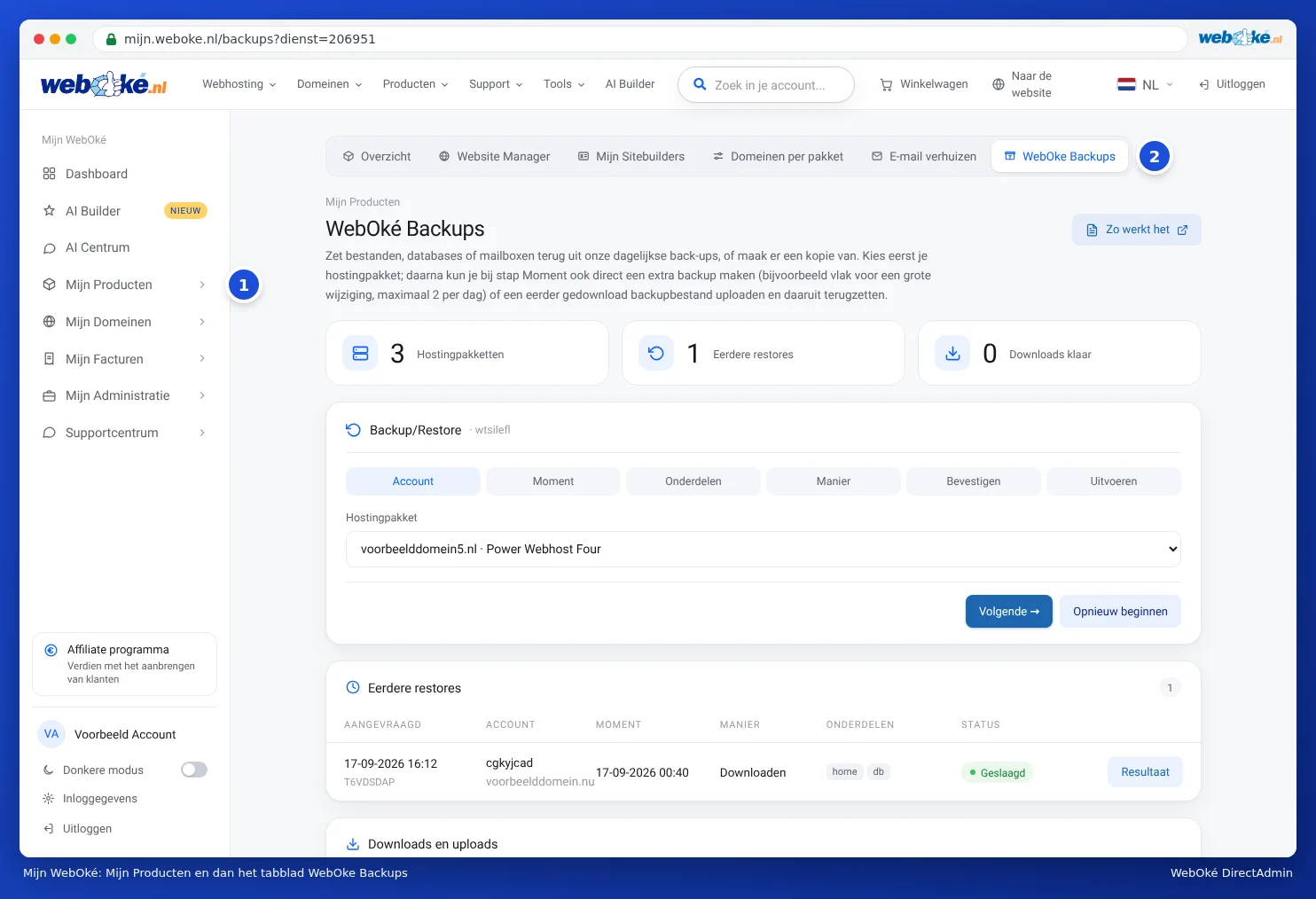
Task: Click the Zoek in je account search field
Action: 766,85
